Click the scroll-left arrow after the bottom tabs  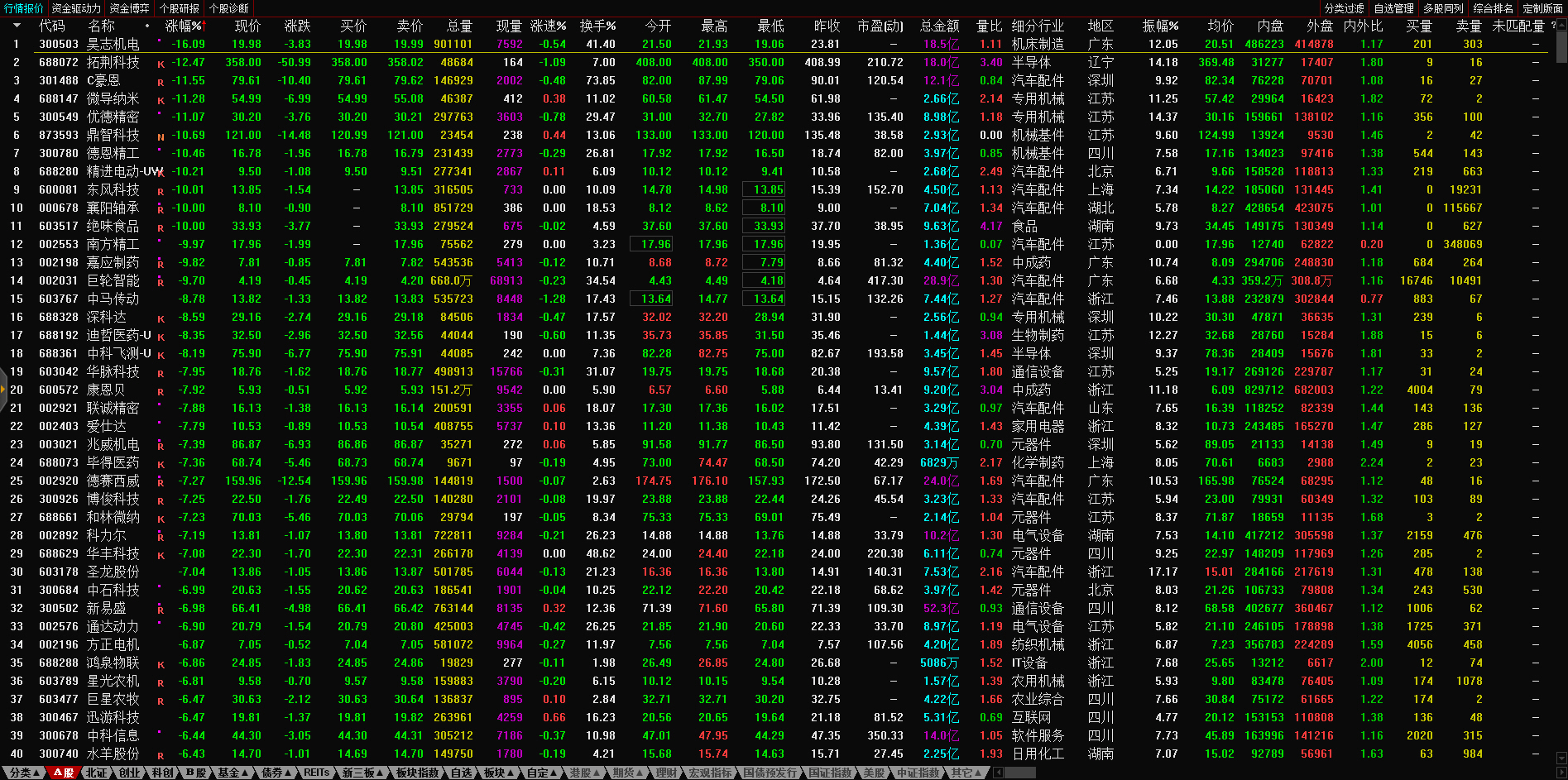pyautogui.click(x=999, y=773)
